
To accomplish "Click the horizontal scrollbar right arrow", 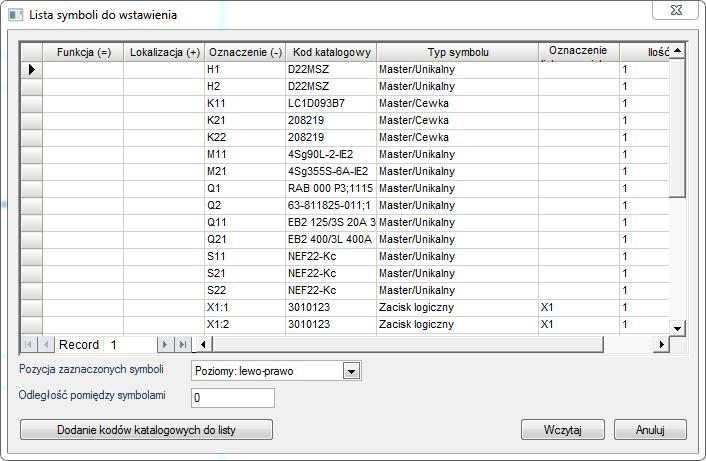I will (661, 345).
